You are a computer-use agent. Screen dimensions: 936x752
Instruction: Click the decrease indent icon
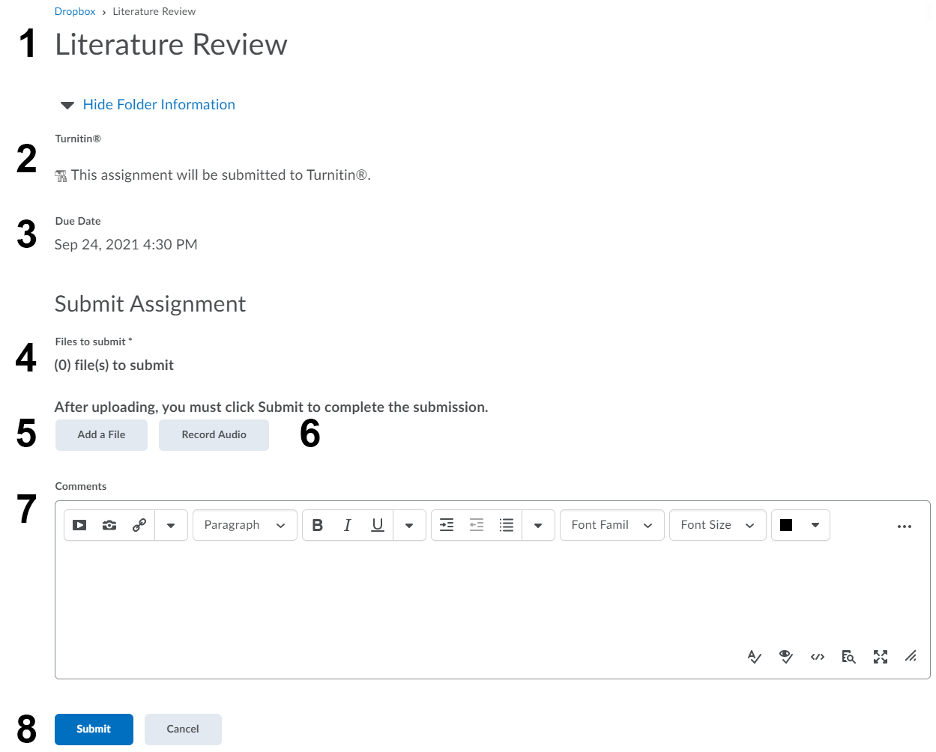pyautogui.click(x=476, y=525)
